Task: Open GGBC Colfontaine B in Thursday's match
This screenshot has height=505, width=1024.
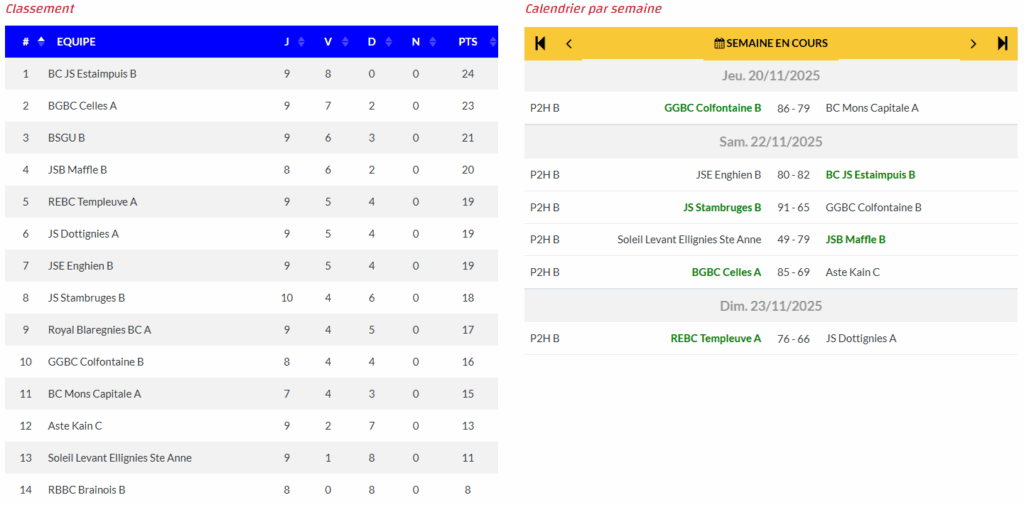Action: (x=712, y=108)
